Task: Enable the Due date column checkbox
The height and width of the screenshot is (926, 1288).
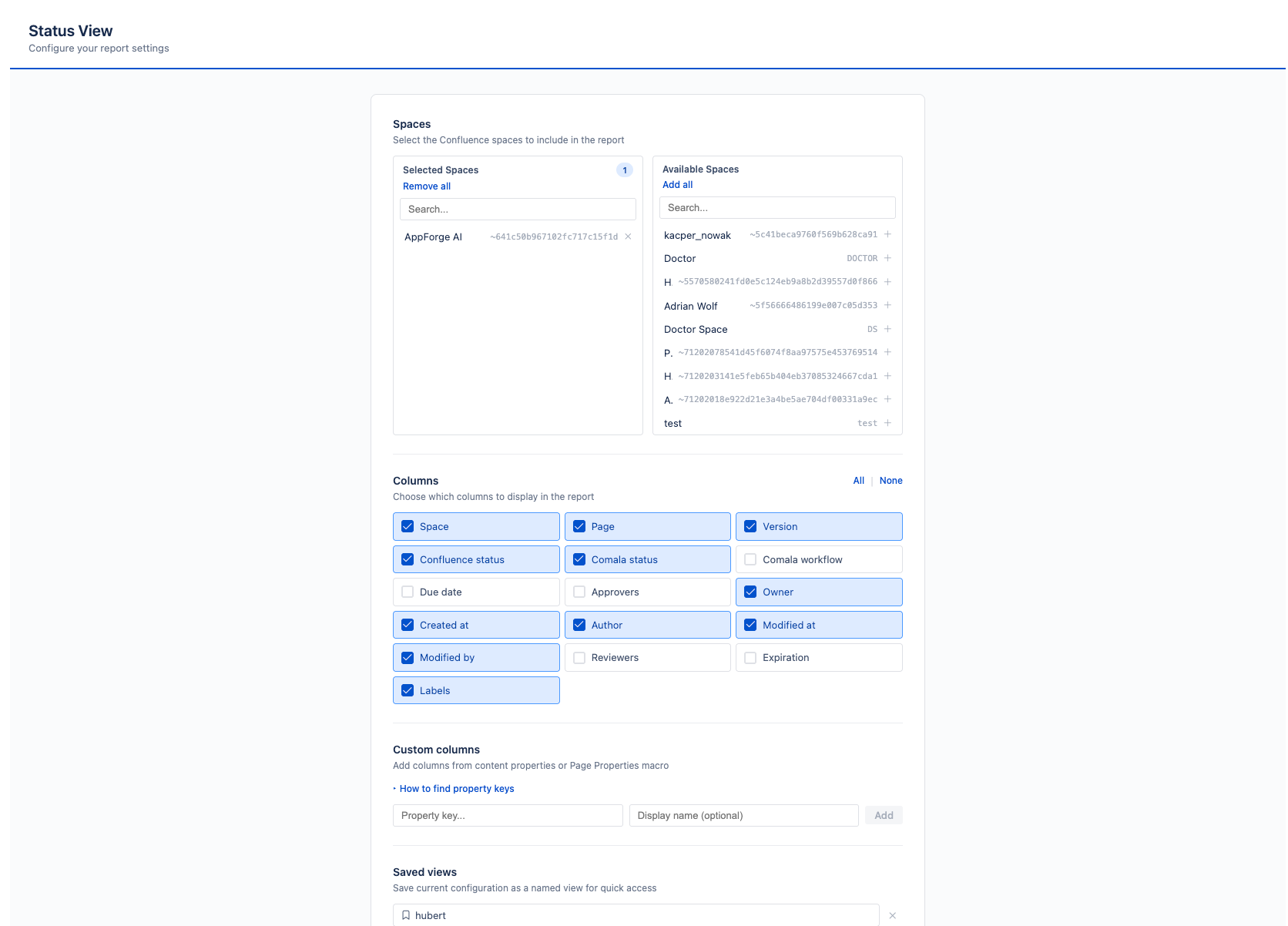Action: [408, 592]
